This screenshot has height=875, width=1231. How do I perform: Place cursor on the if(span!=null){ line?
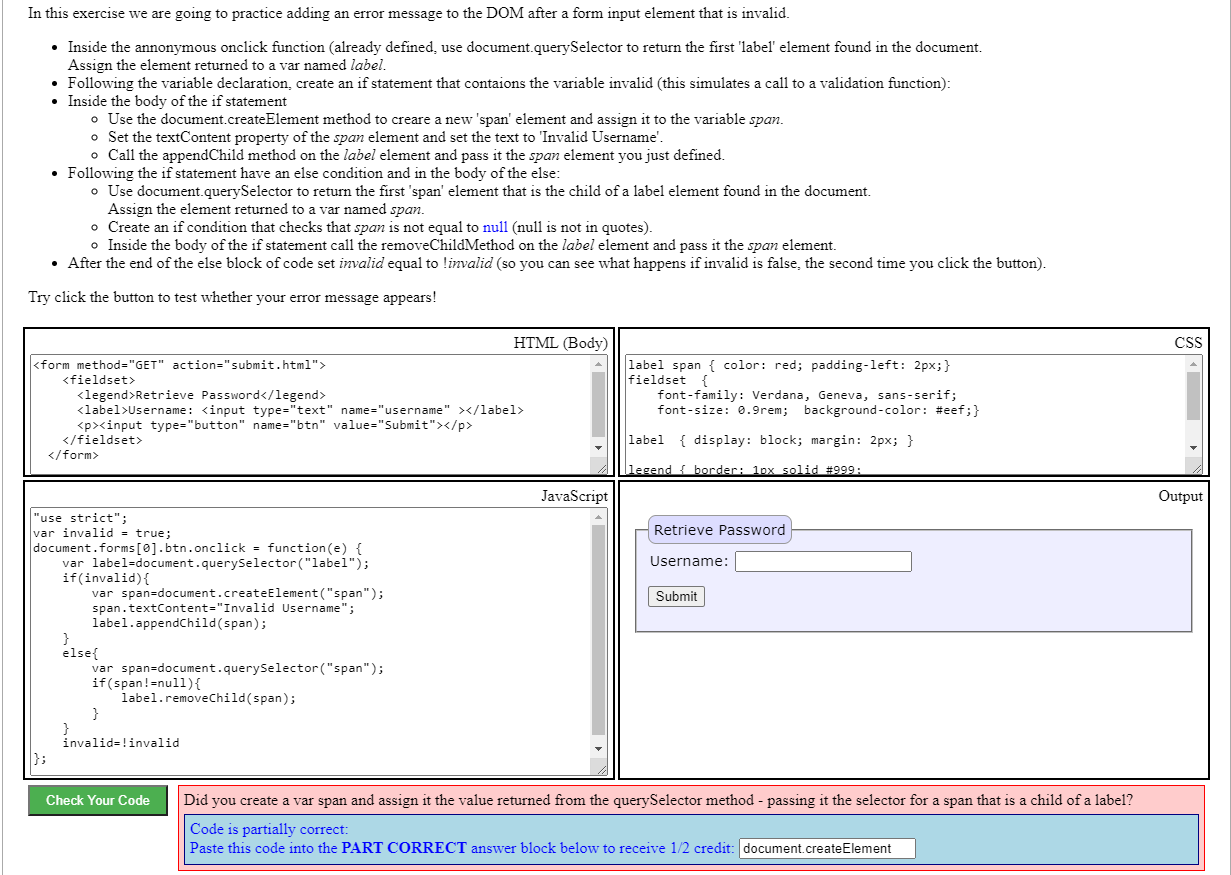(147, 683)
